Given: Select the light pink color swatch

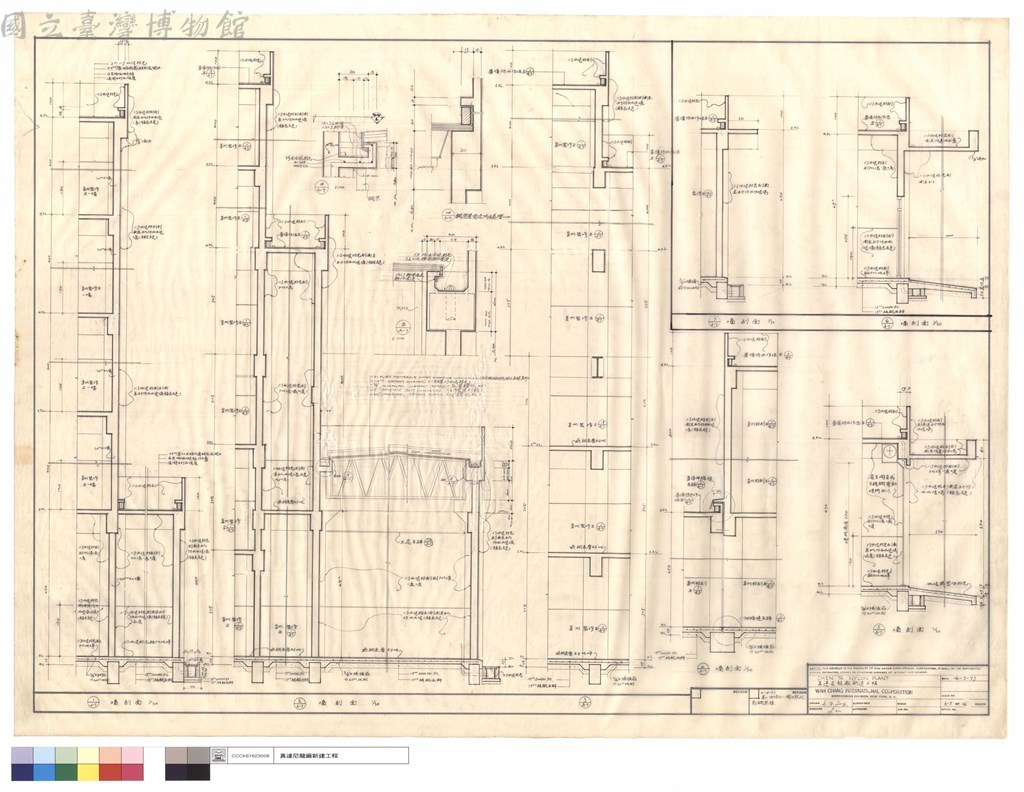Looking at the screenshot, I should pos(133,756).
